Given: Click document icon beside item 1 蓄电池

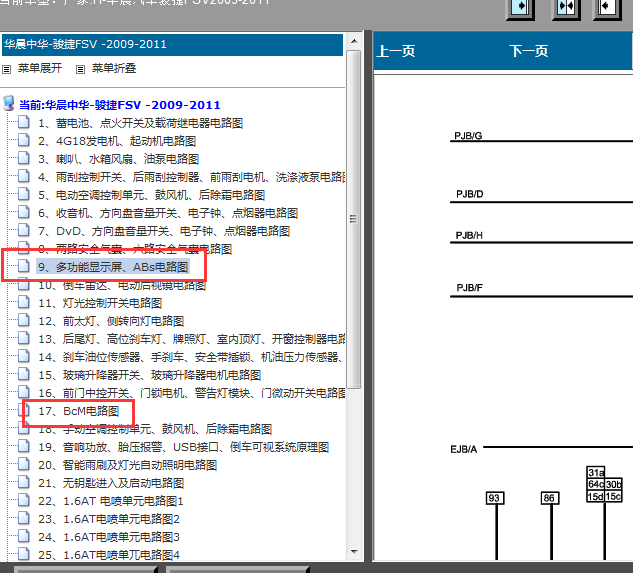Looking at the screenshot, I should coord(24,122).
